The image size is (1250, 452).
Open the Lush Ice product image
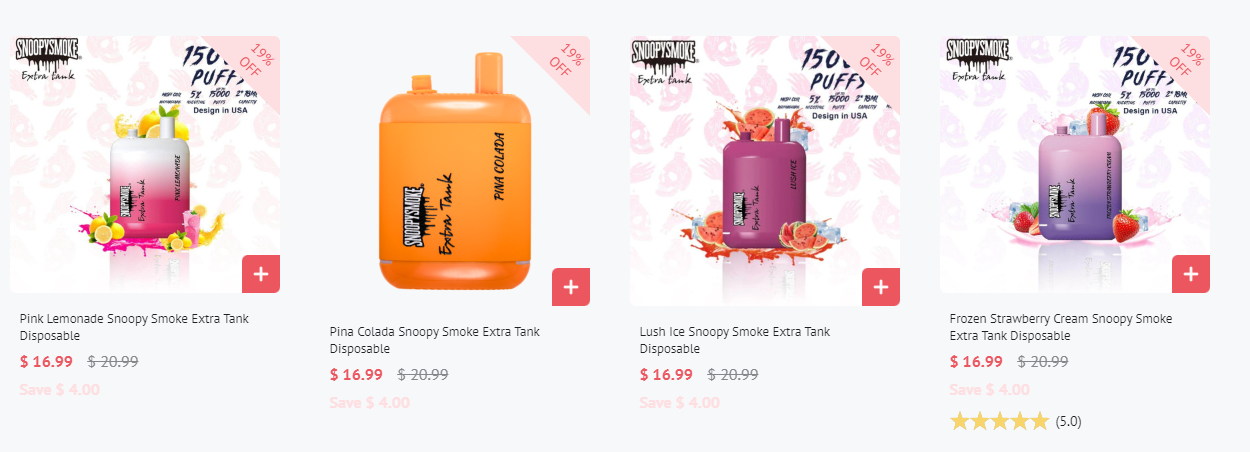(x=765, y=171)
